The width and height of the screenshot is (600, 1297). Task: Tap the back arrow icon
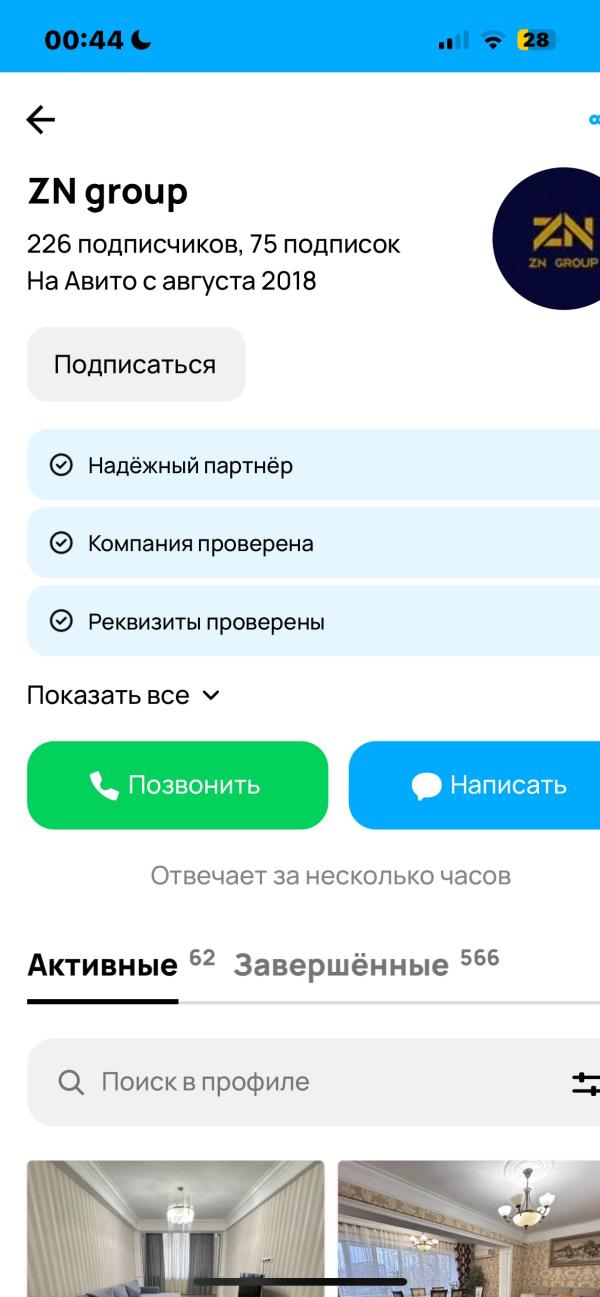coord(41,120)
